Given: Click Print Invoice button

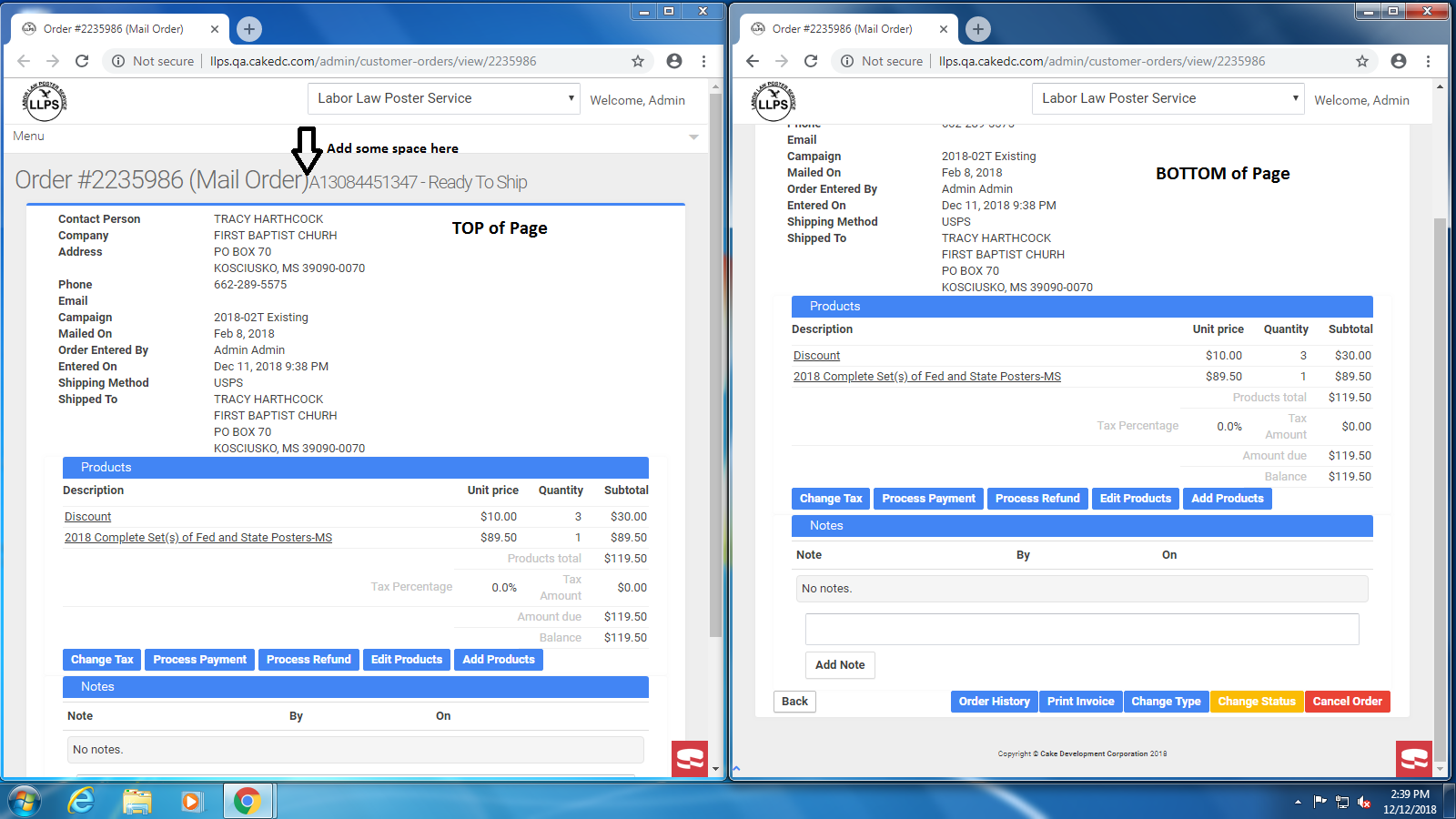Looking at the screenshot, I should 1080,702.
